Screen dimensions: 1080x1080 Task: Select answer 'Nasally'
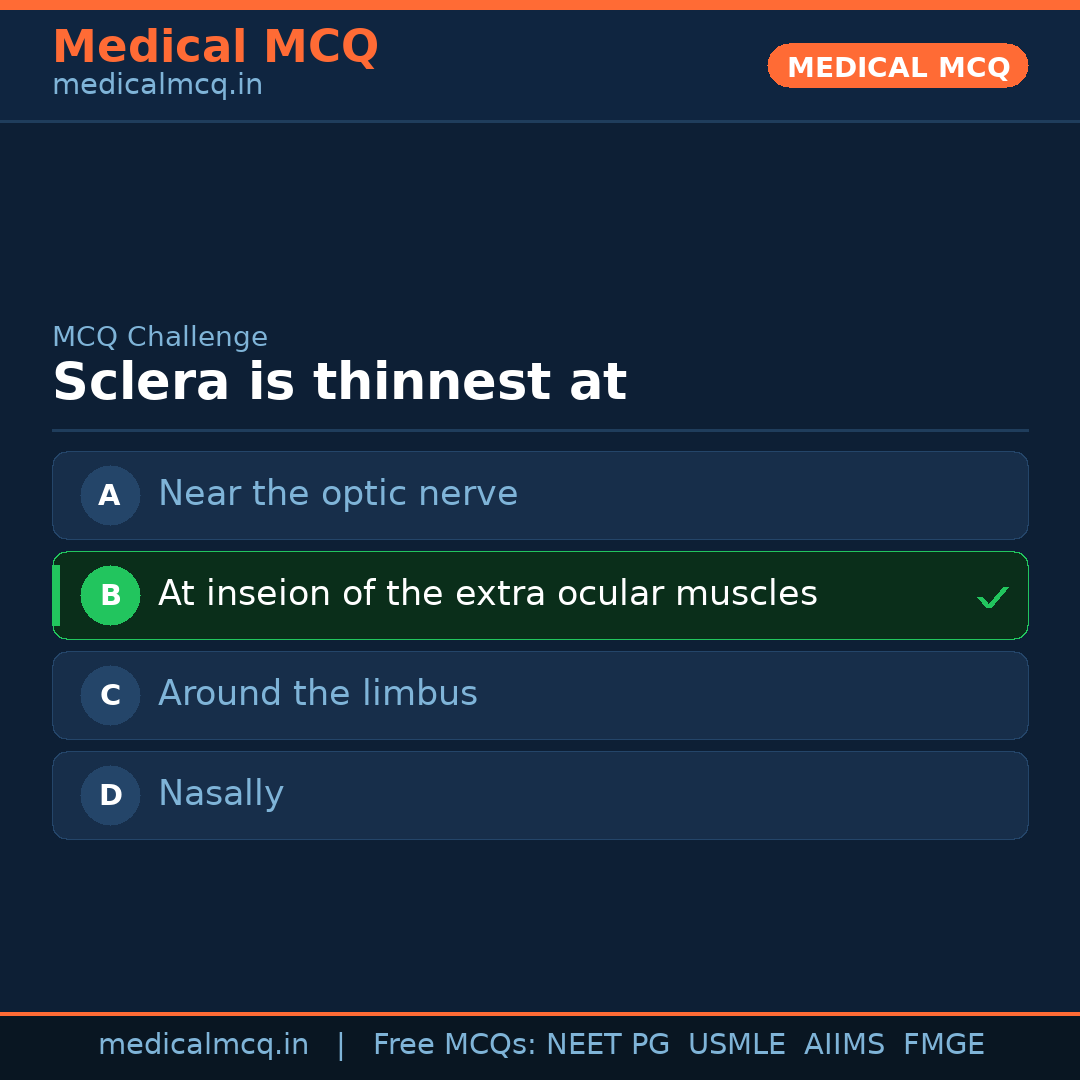pyautogui.click(x=221, y=794)
